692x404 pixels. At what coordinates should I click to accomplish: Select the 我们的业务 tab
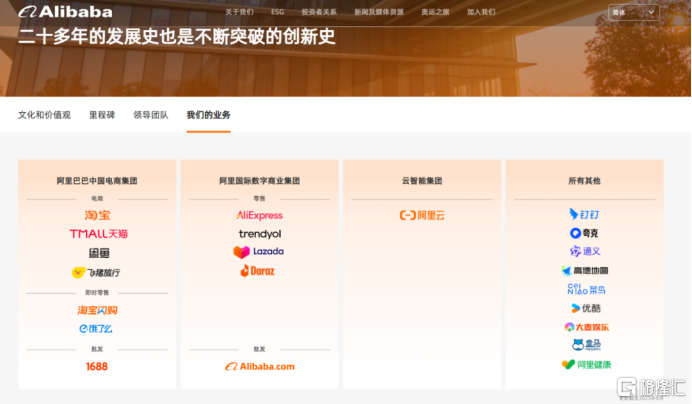(208, 115)
